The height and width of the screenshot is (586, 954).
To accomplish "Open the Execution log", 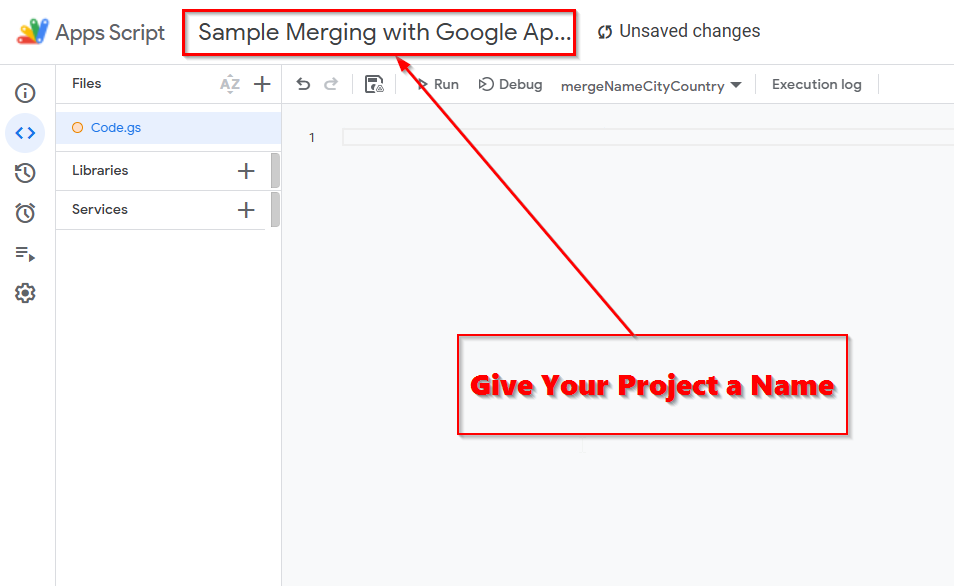I will 816,85.
